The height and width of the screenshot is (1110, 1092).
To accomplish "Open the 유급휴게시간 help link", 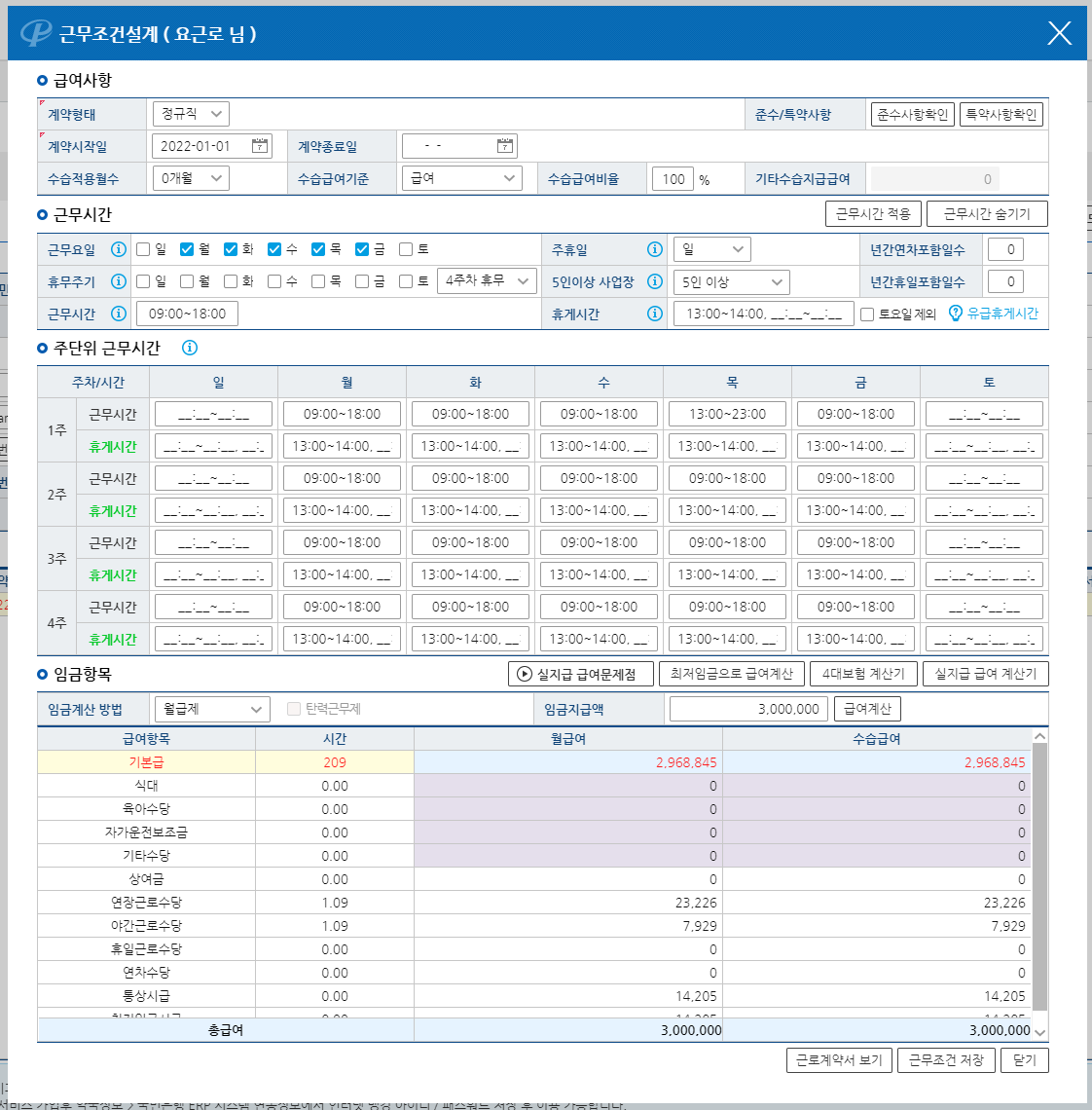I will (994, 314).
